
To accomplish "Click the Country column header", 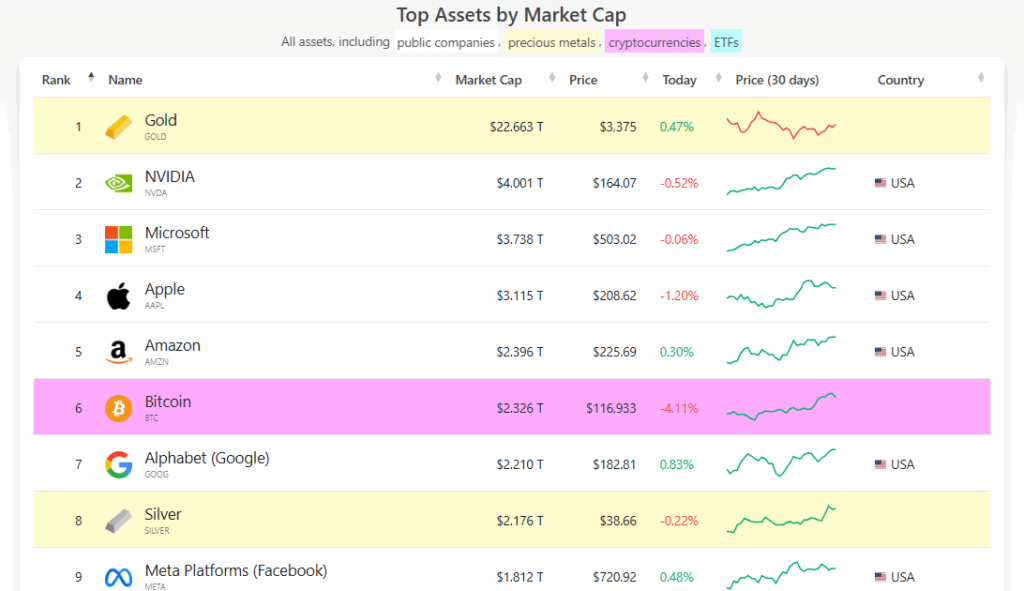I will [901, 80].
